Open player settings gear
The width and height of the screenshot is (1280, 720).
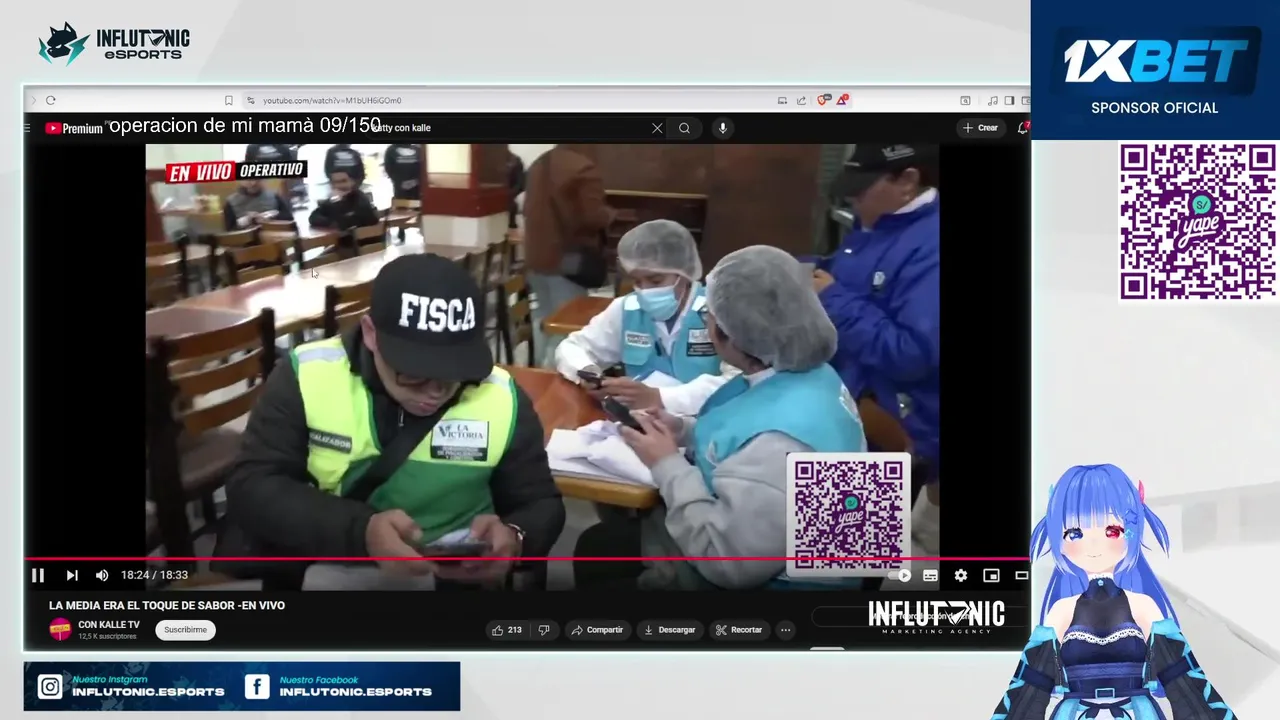(x=961, y=575)
